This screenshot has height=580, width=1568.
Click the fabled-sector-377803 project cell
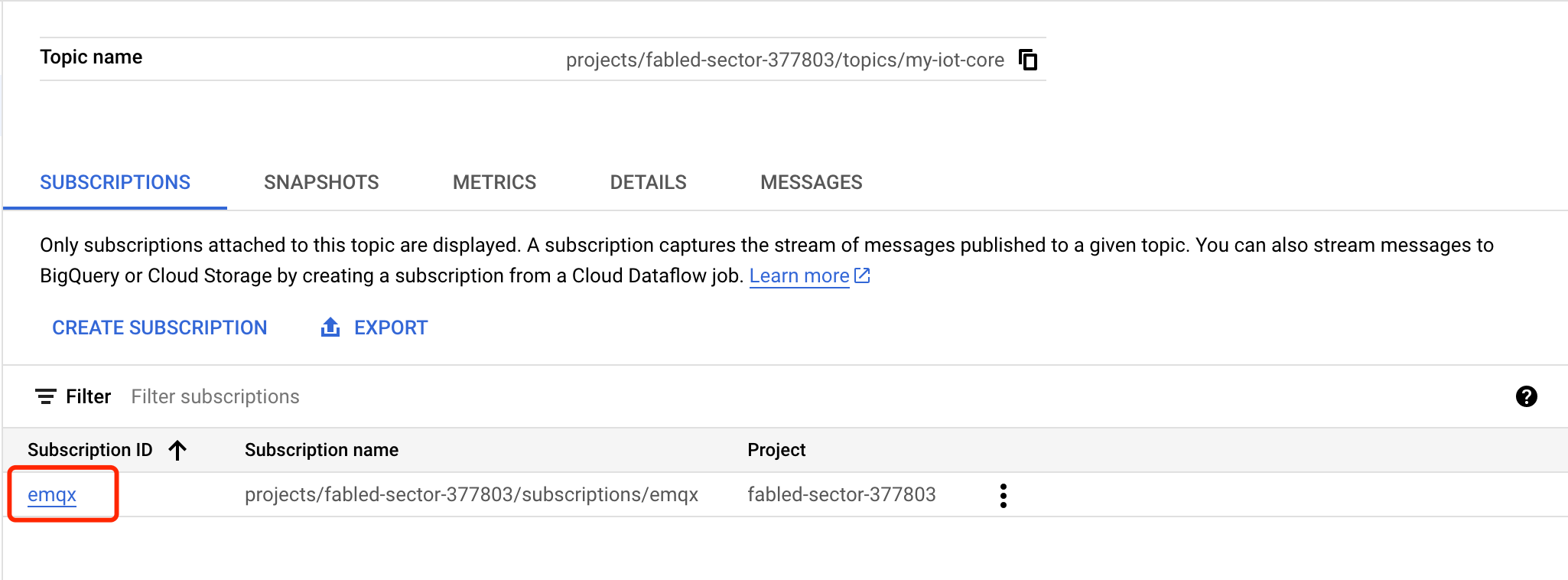841,495
